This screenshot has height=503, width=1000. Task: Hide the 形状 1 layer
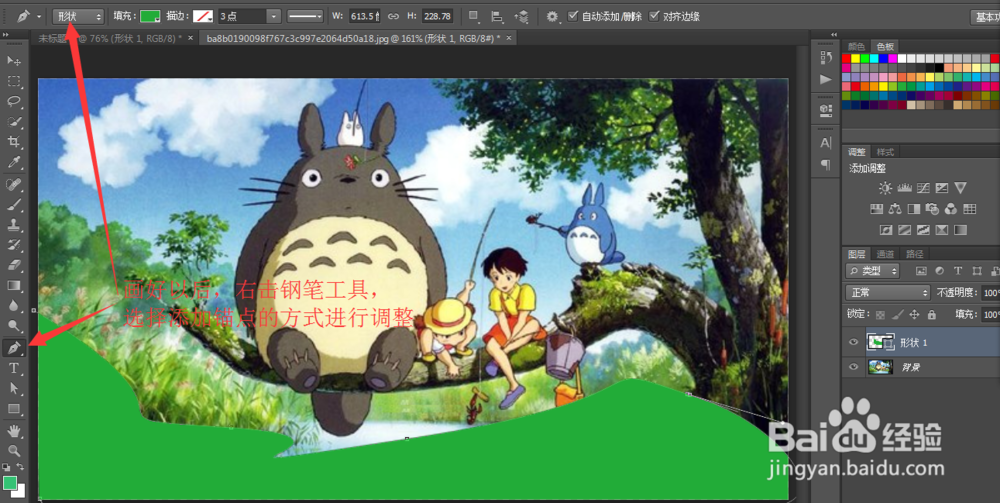click(x=853, y=342)
